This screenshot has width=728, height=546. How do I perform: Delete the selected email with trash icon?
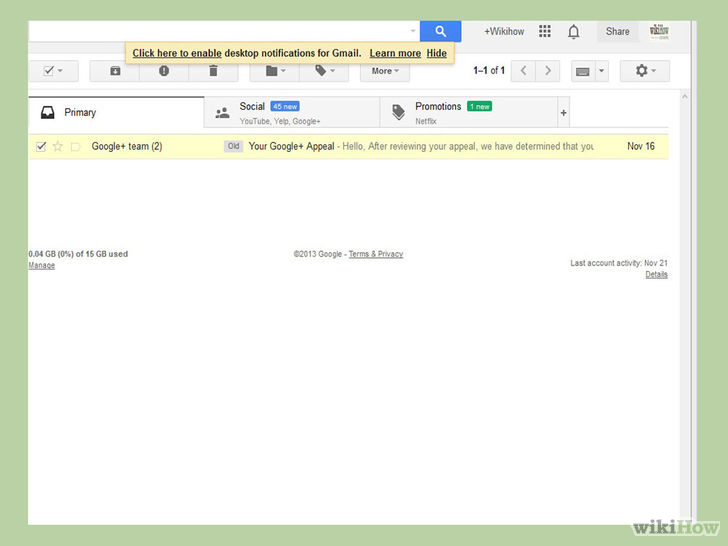(x=213, y=71)
